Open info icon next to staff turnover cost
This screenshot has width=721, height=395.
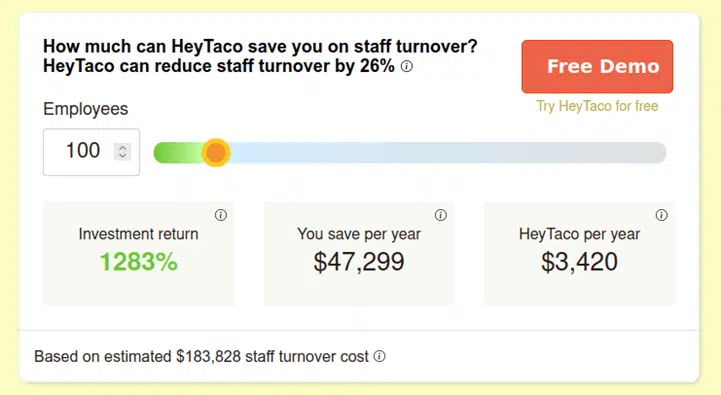(379, 356)
